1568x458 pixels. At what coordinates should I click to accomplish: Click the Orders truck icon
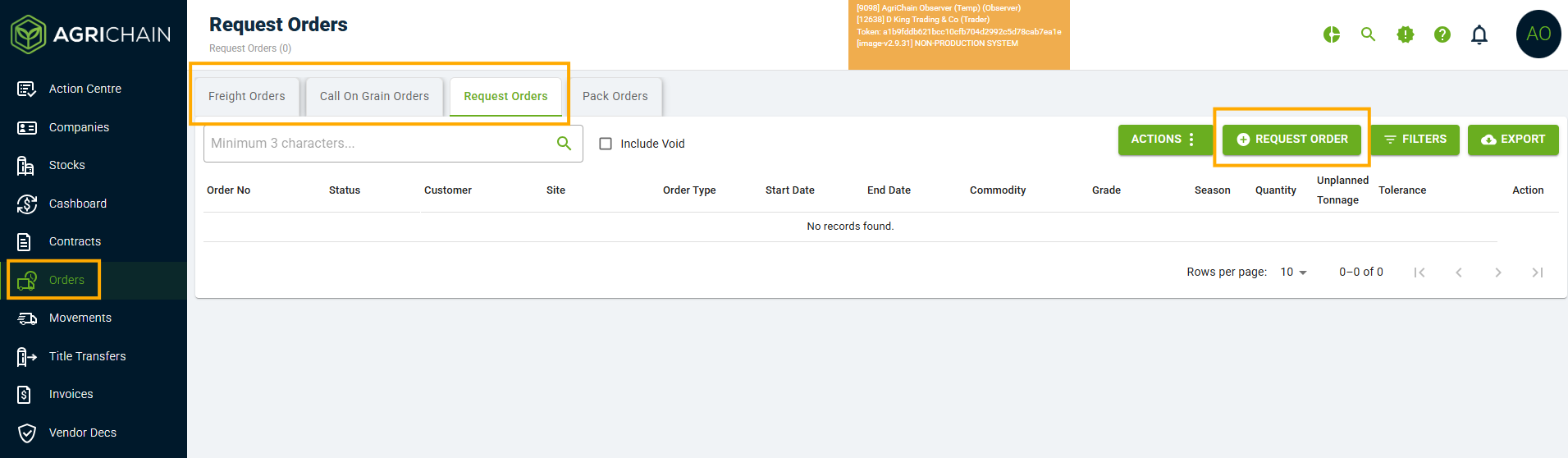tap(26, 280)
